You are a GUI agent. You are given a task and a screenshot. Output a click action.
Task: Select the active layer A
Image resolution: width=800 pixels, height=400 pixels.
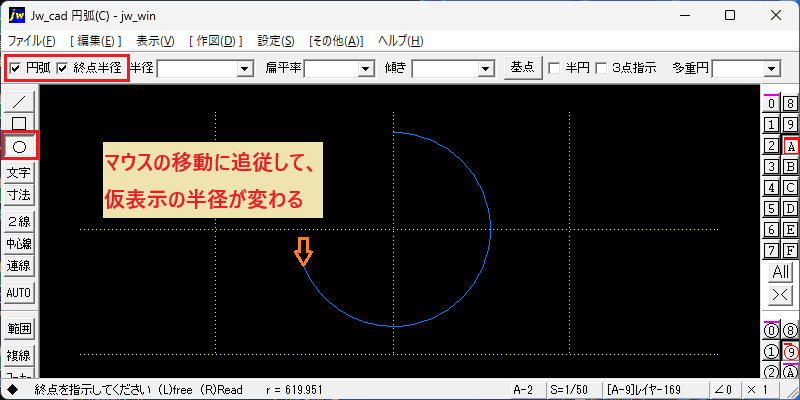(x=790, y=145)
